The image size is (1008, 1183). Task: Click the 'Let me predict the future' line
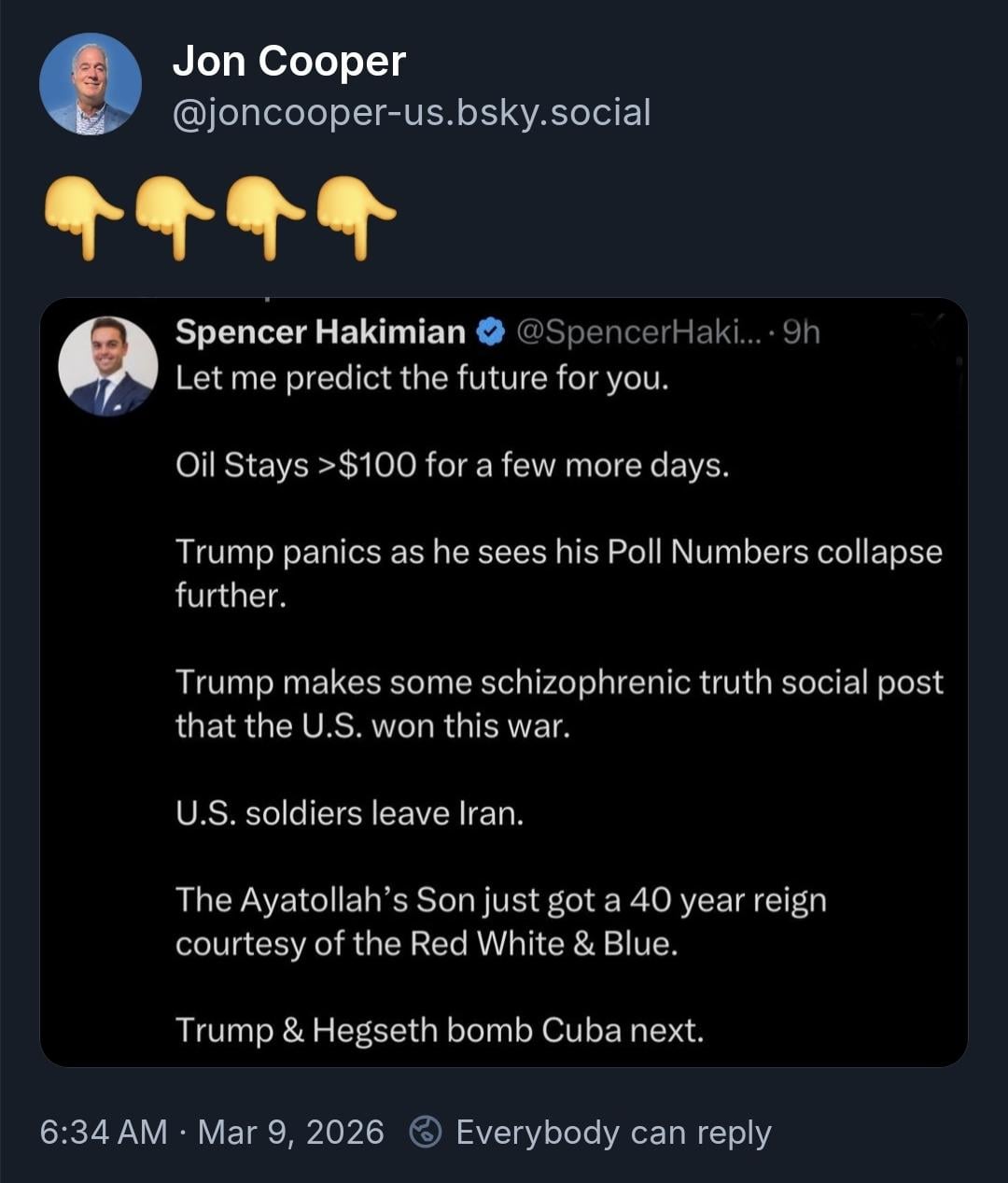coord(422,378)
